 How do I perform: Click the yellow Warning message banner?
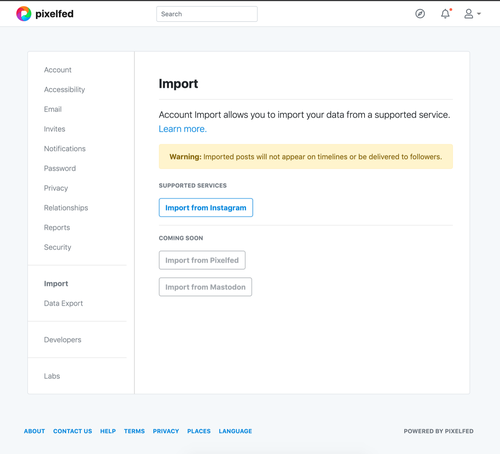point(306,157)
